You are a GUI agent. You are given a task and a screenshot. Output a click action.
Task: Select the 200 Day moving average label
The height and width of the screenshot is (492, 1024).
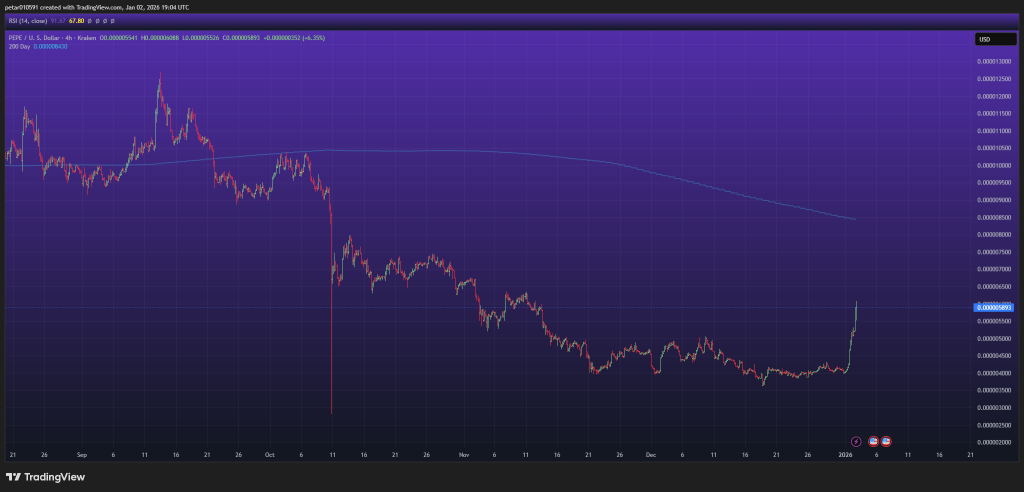point(18,45)
